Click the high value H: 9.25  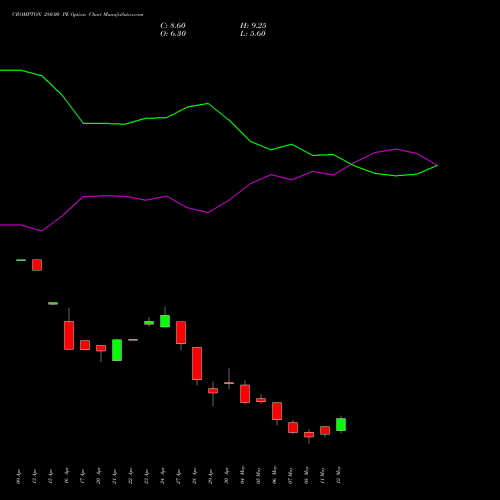(253, 26)
